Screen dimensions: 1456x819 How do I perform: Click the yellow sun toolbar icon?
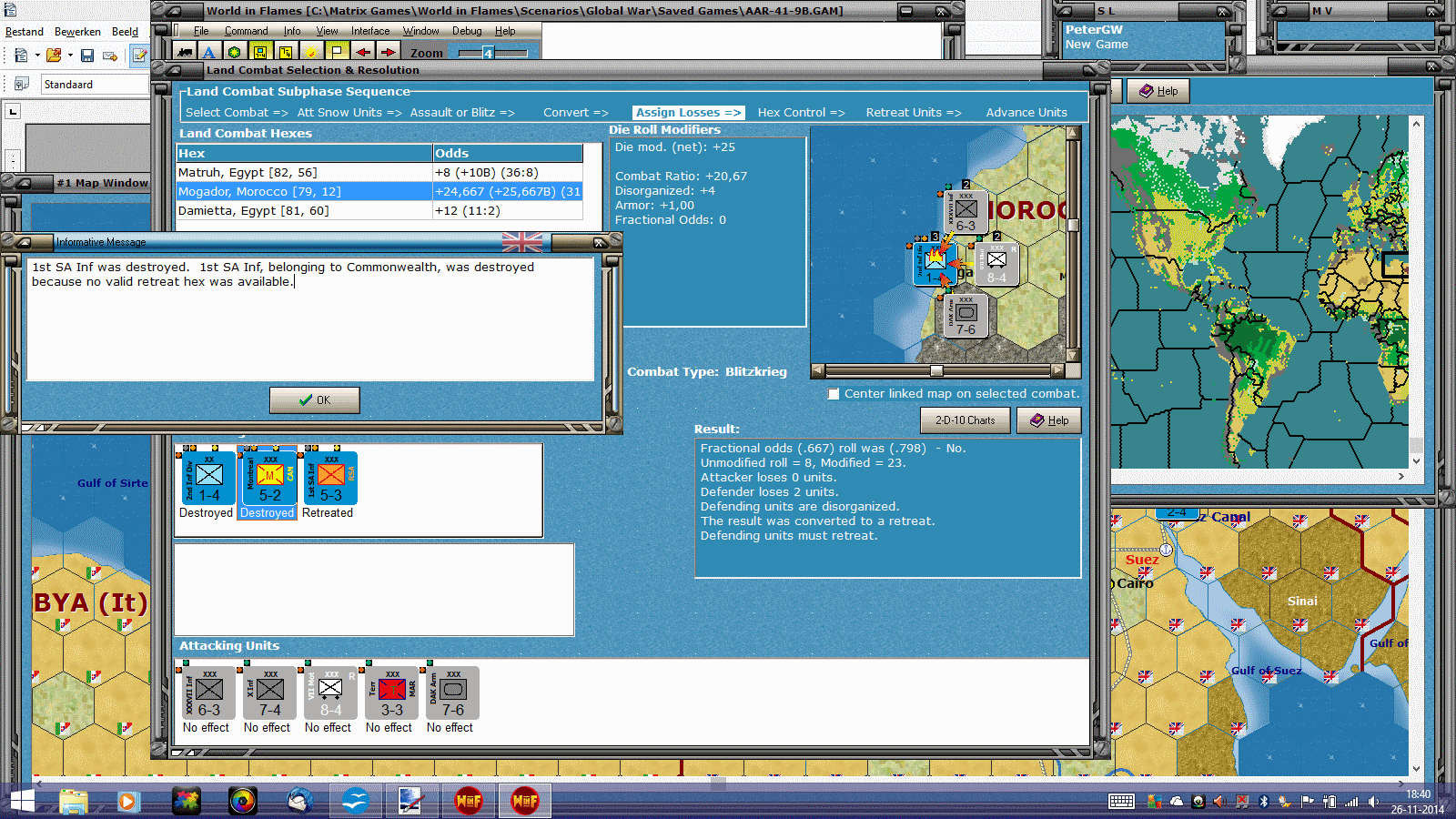[x=311, y=53]
